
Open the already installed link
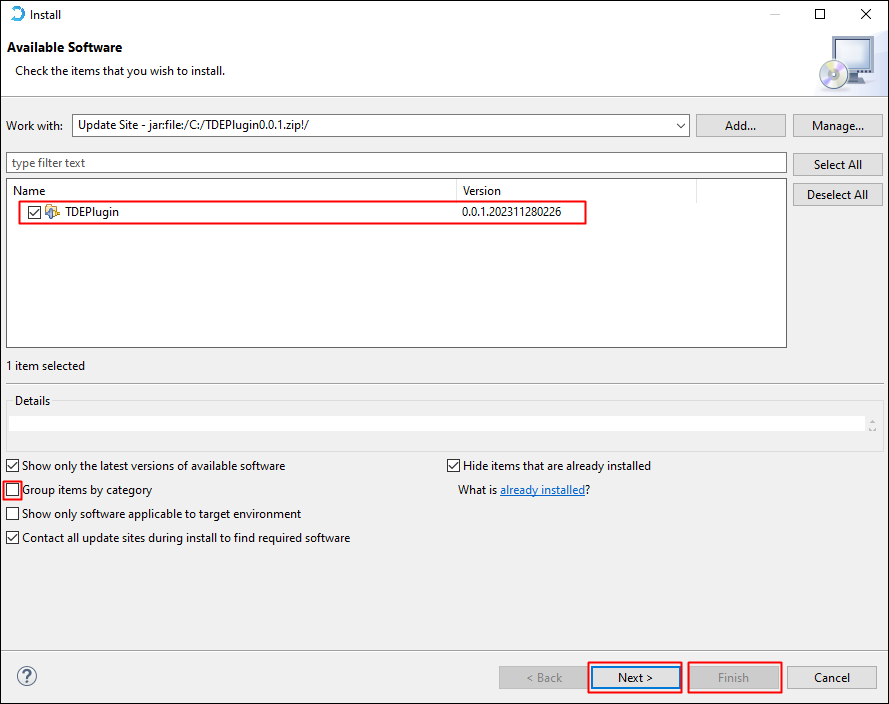542,490
